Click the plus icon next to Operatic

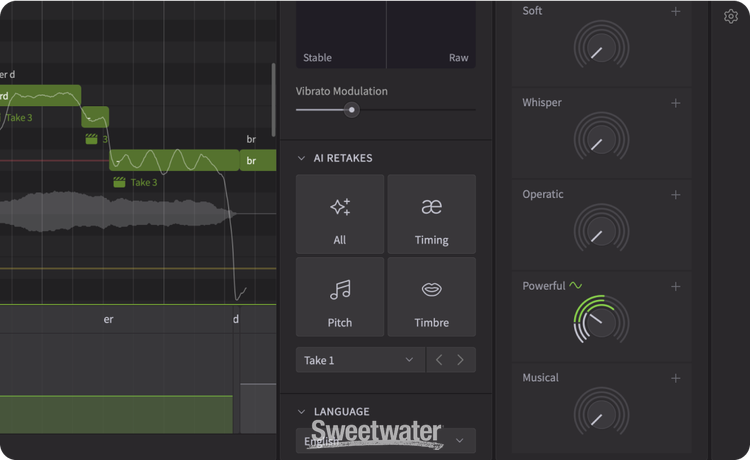(676, 195)
